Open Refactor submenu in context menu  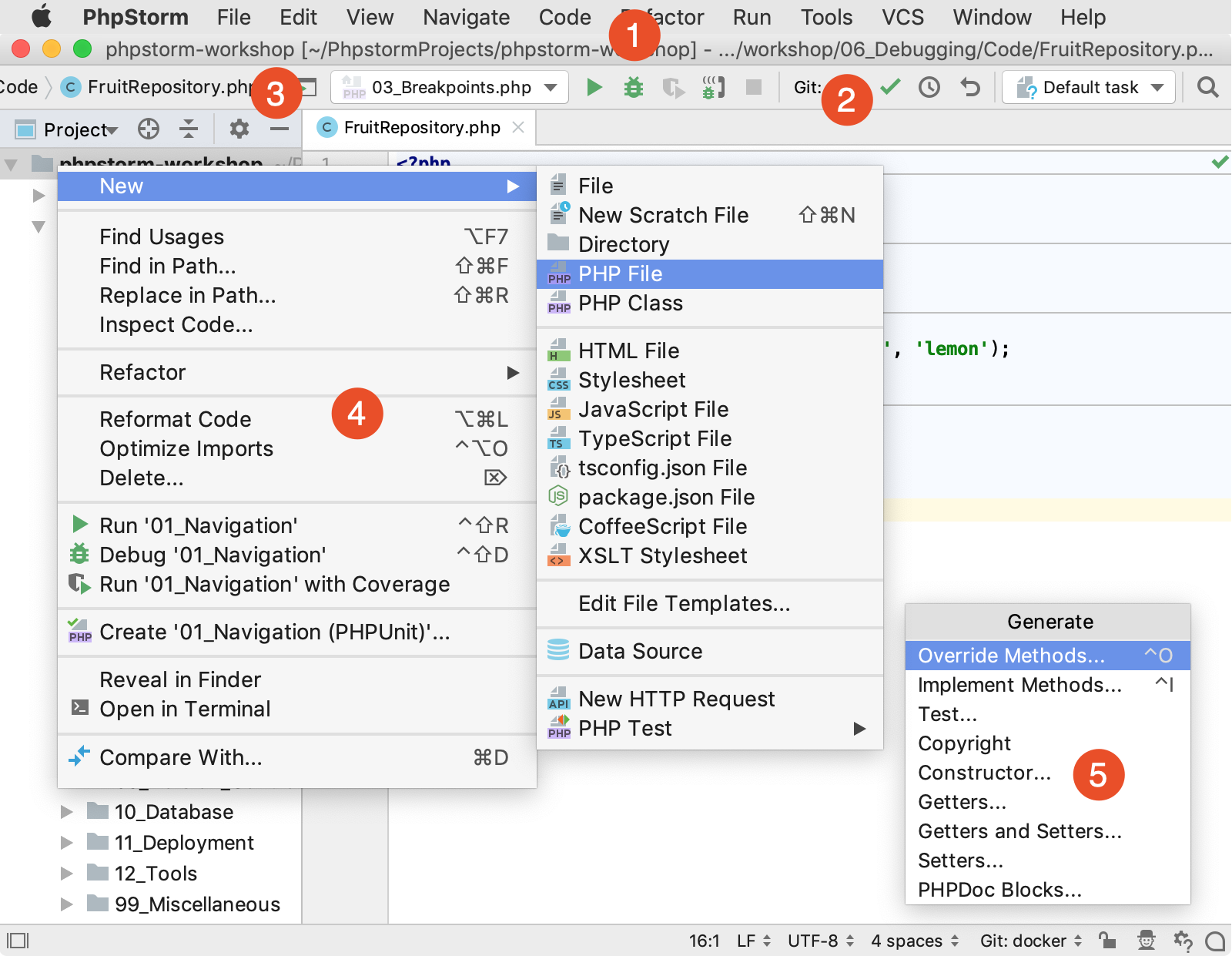click(x=297, y=373)
